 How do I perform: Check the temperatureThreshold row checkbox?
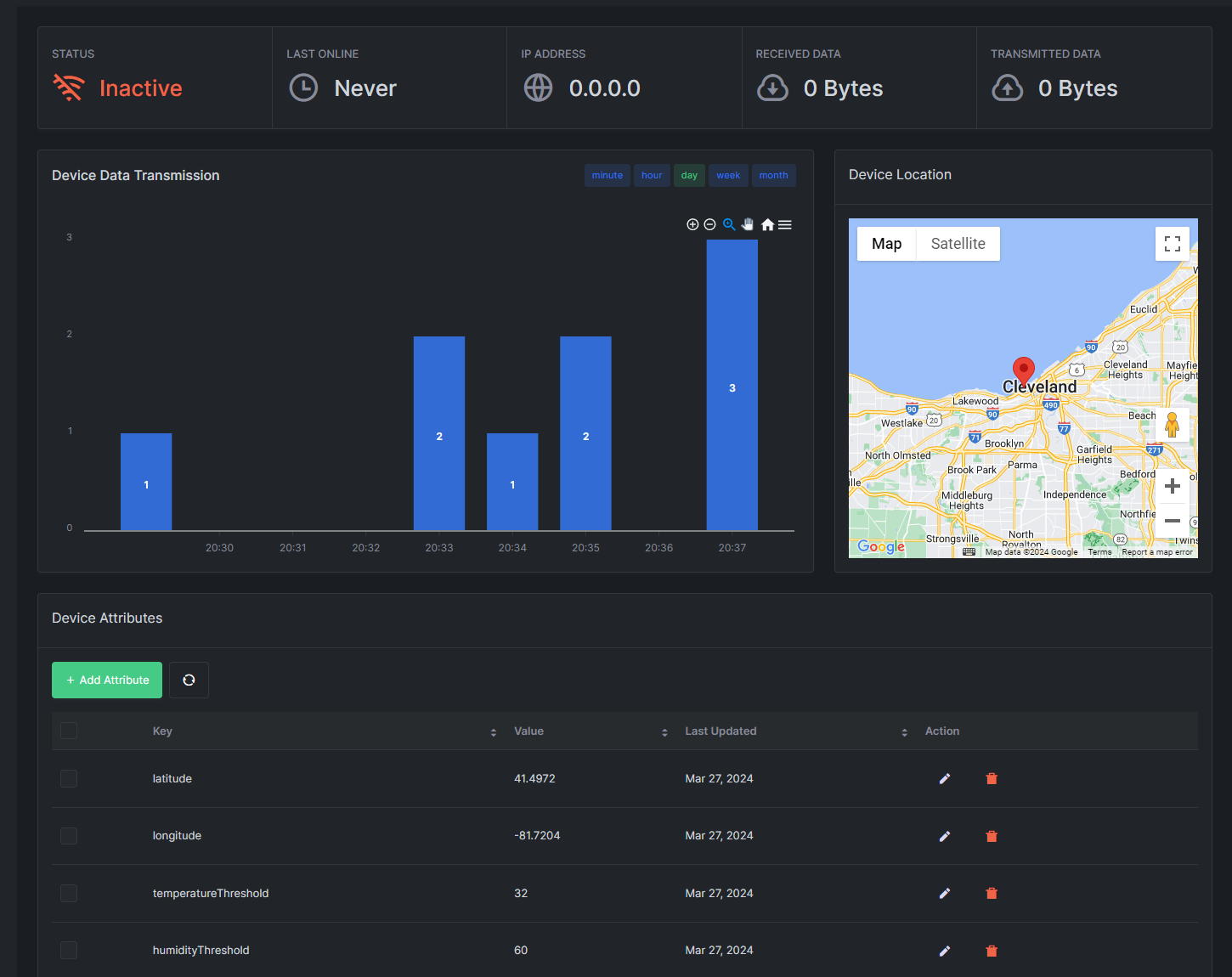[x=69, y=893]
